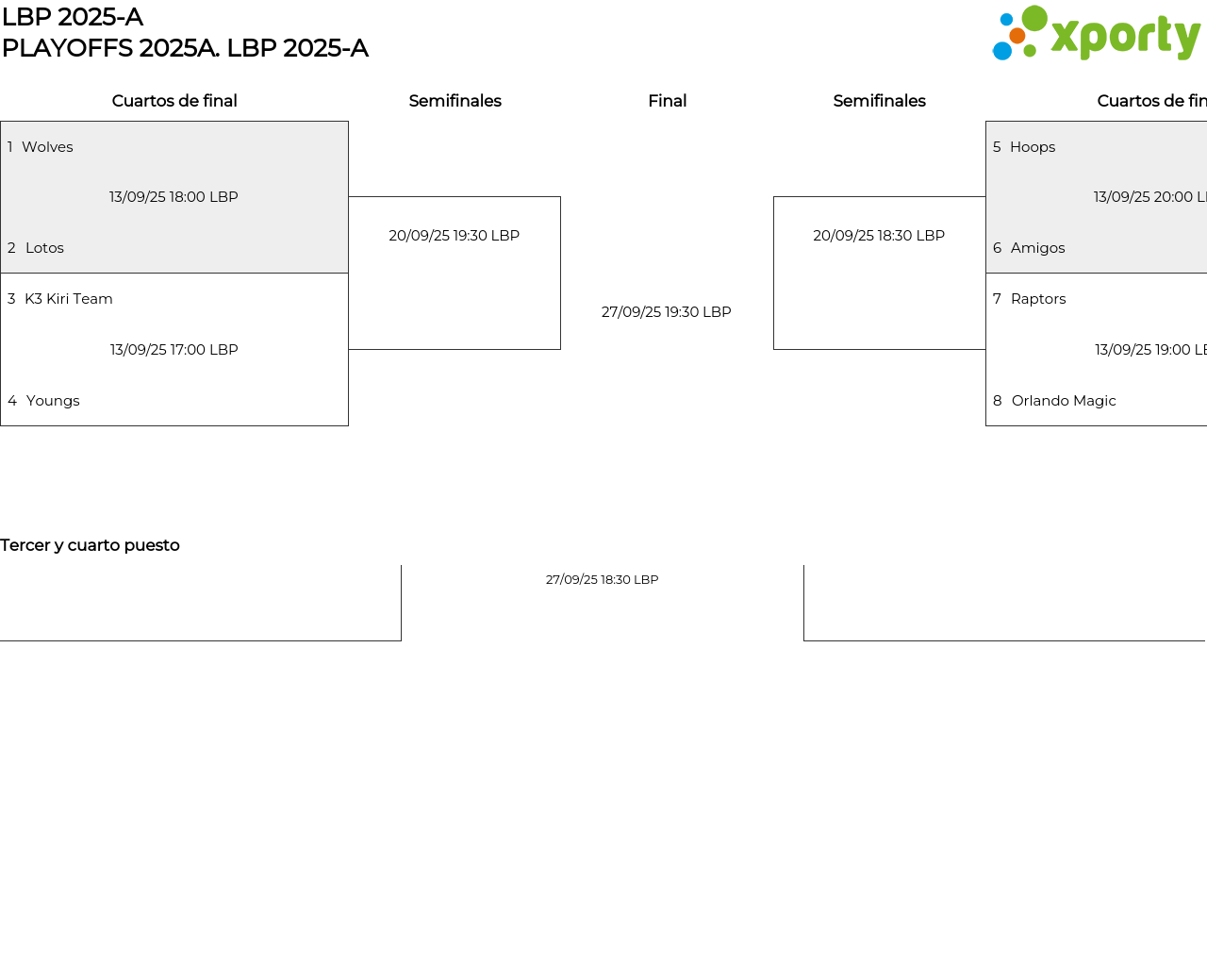Viewport: 1207px width, 980px height.
Task: Open the 13/09/25 19:00 quarterfinal match
Action: click(x=1149, y=350)
